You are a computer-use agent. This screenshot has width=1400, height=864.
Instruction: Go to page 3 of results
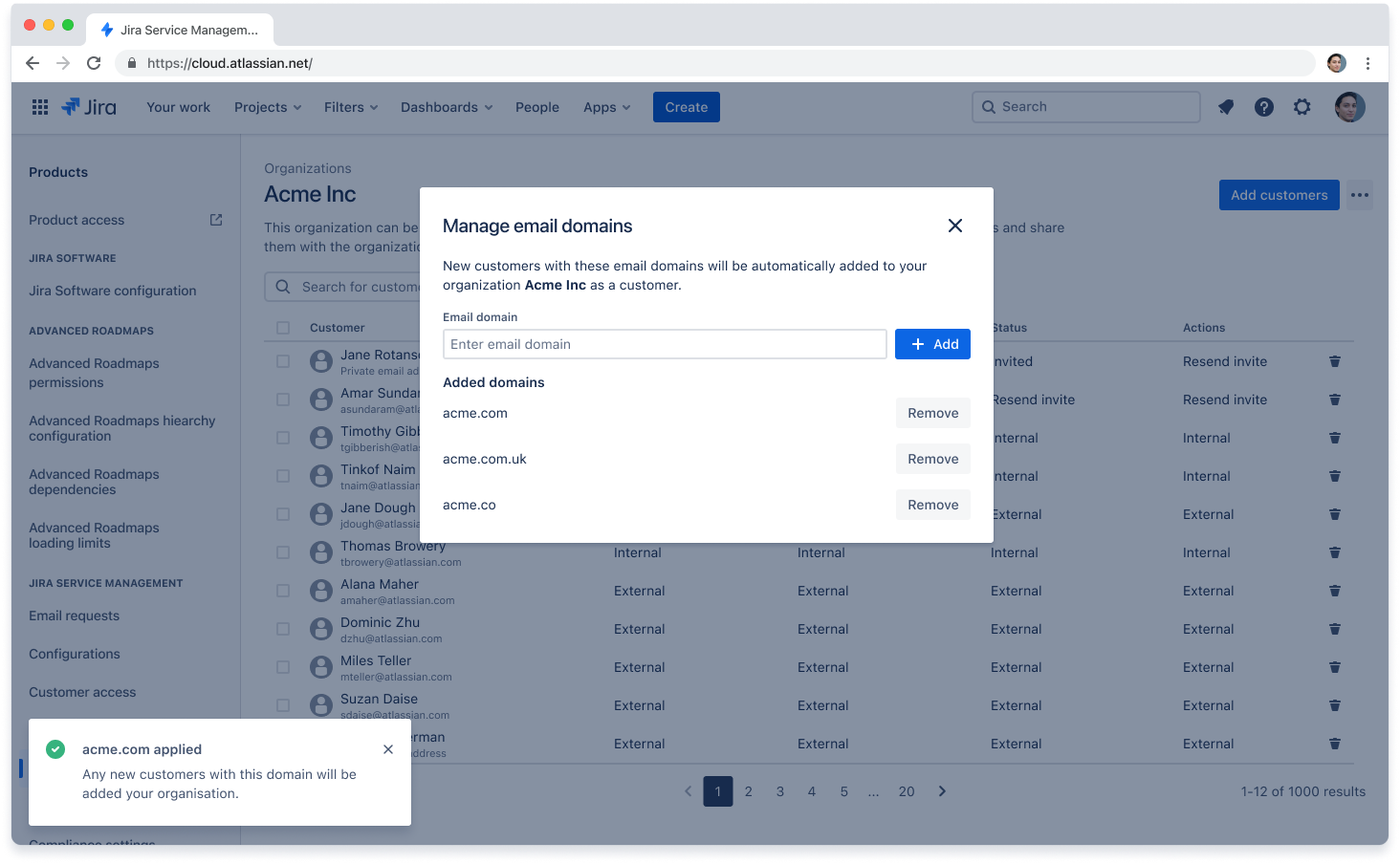779,791
